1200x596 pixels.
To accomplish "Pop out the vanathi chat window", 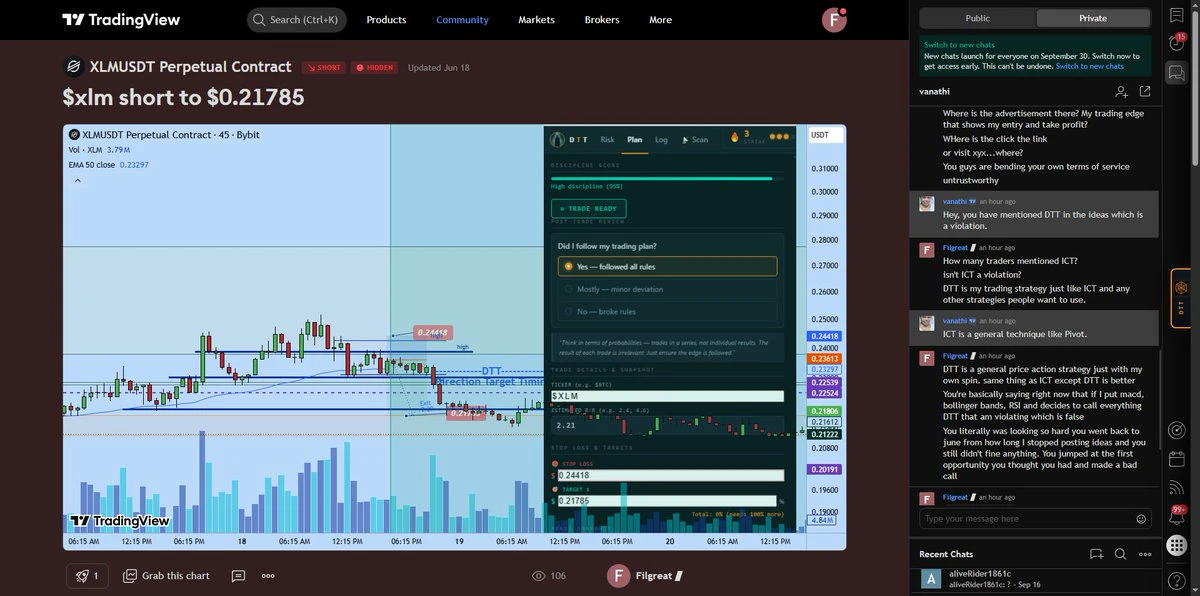I will 1145,91.
